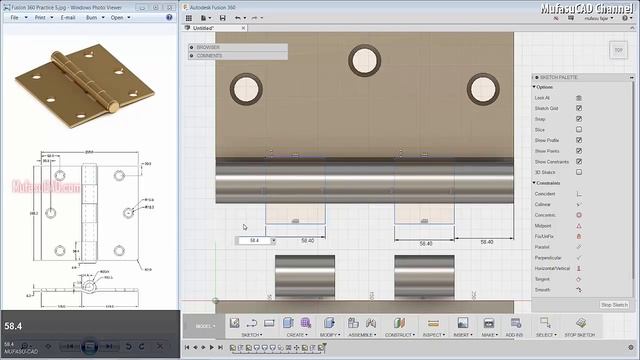Enable the 3D Sketch checkbox
The image size is (640, 360).
[x=579, y=172]
